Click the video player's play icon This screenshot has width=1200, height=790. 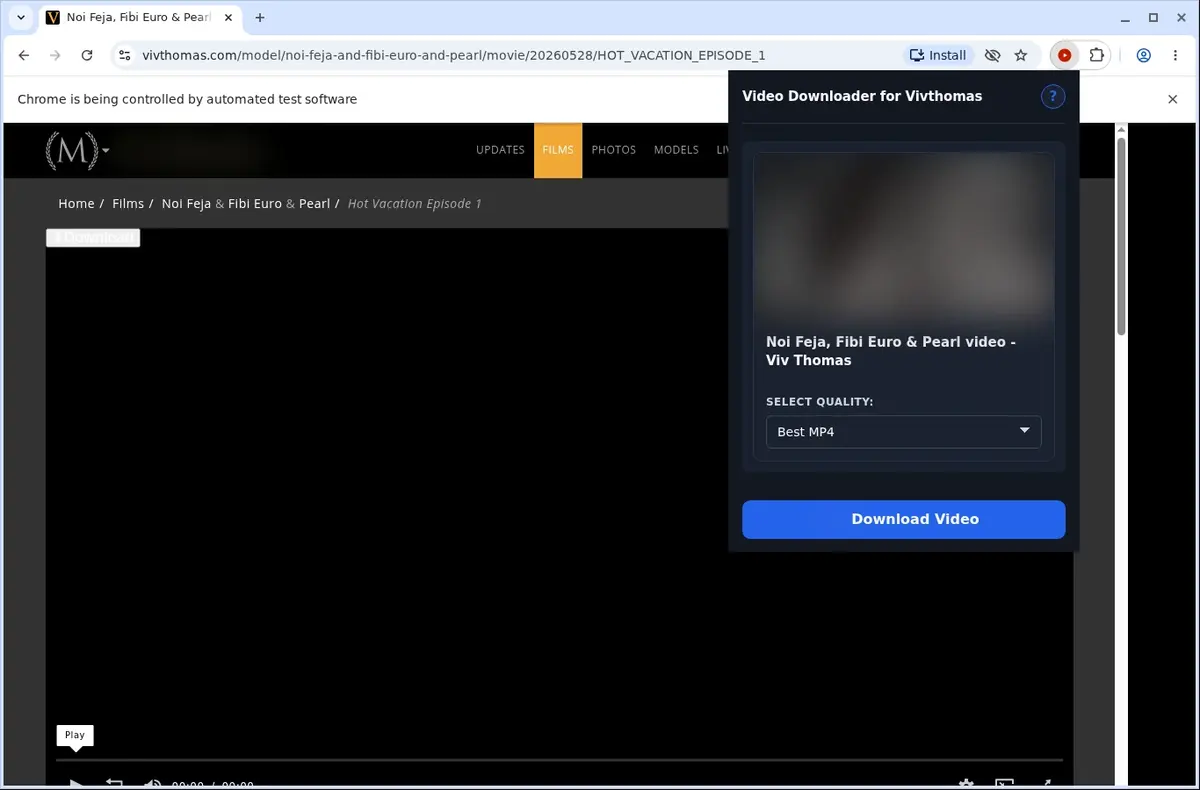tap(75, 783)
